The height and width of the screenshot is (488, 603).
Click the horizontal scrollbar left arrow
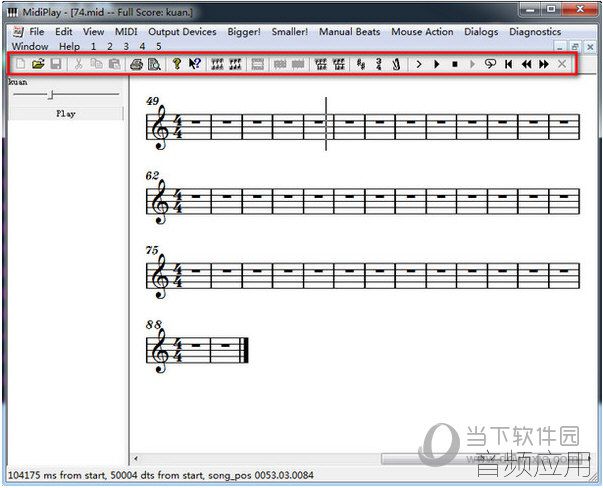click(136, 458)
